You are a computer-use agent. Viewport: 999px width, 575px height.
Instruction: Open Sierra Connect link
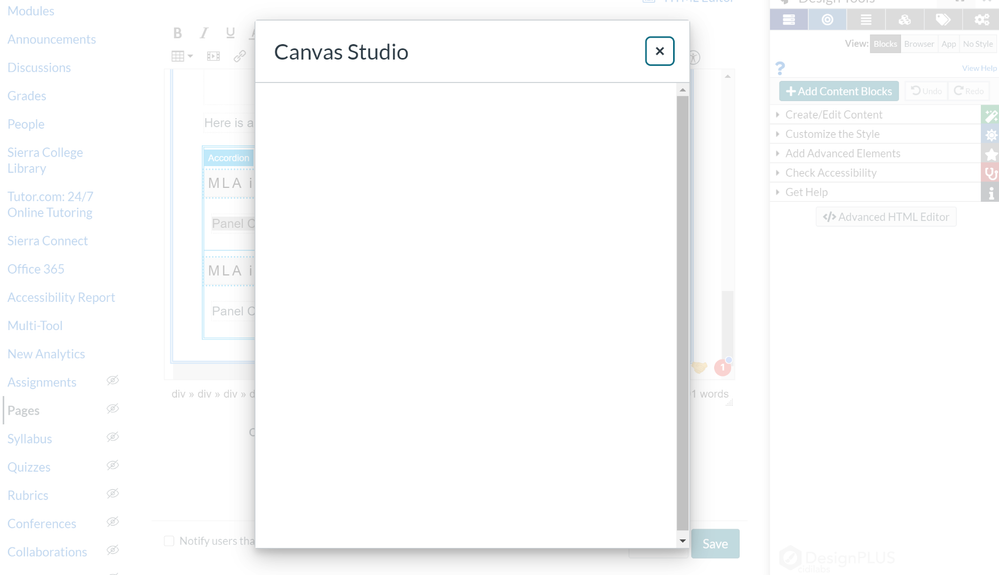tap(48, 241)
